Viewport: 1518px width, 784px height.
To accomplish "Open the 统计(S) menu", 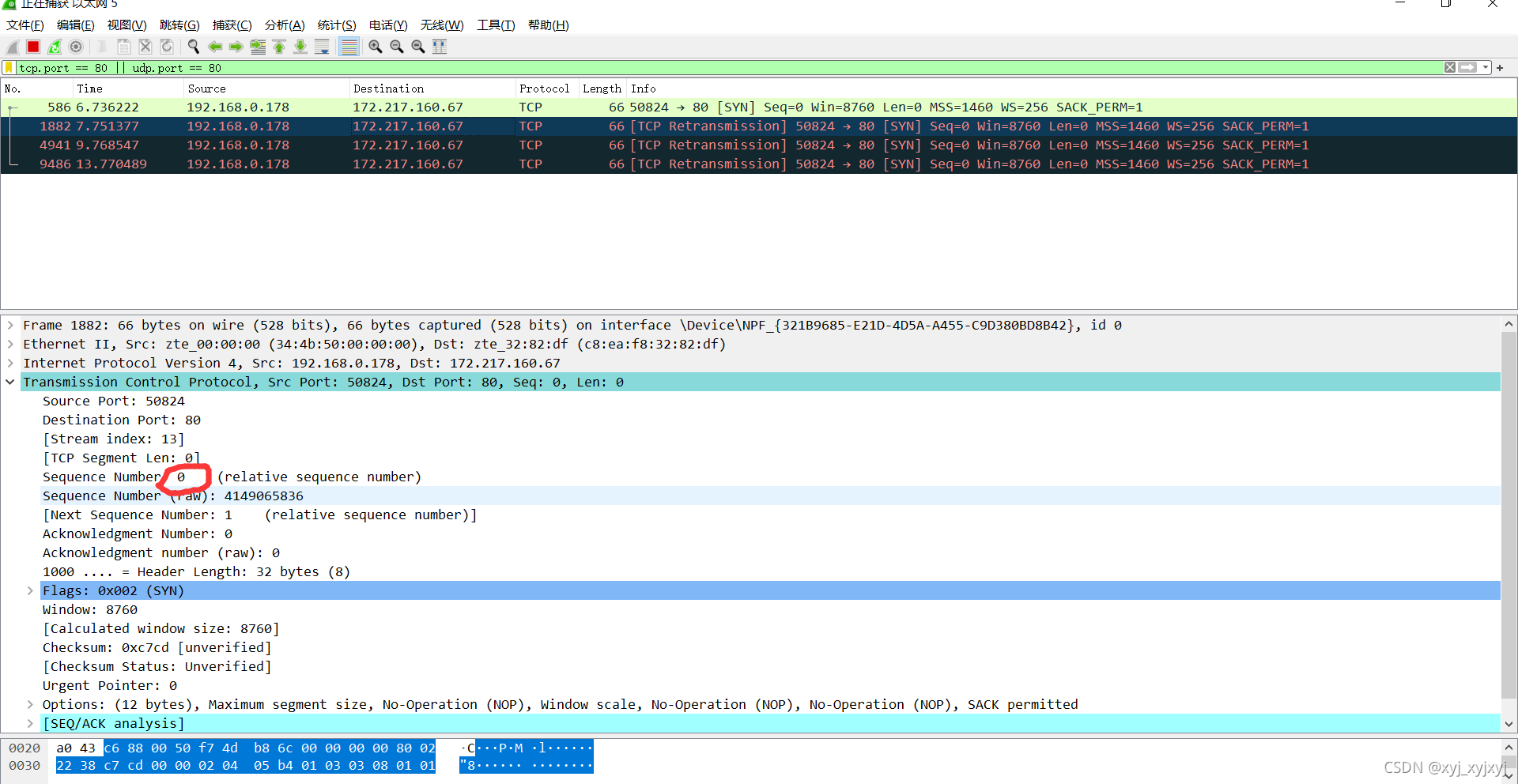I will click(336, 25).
